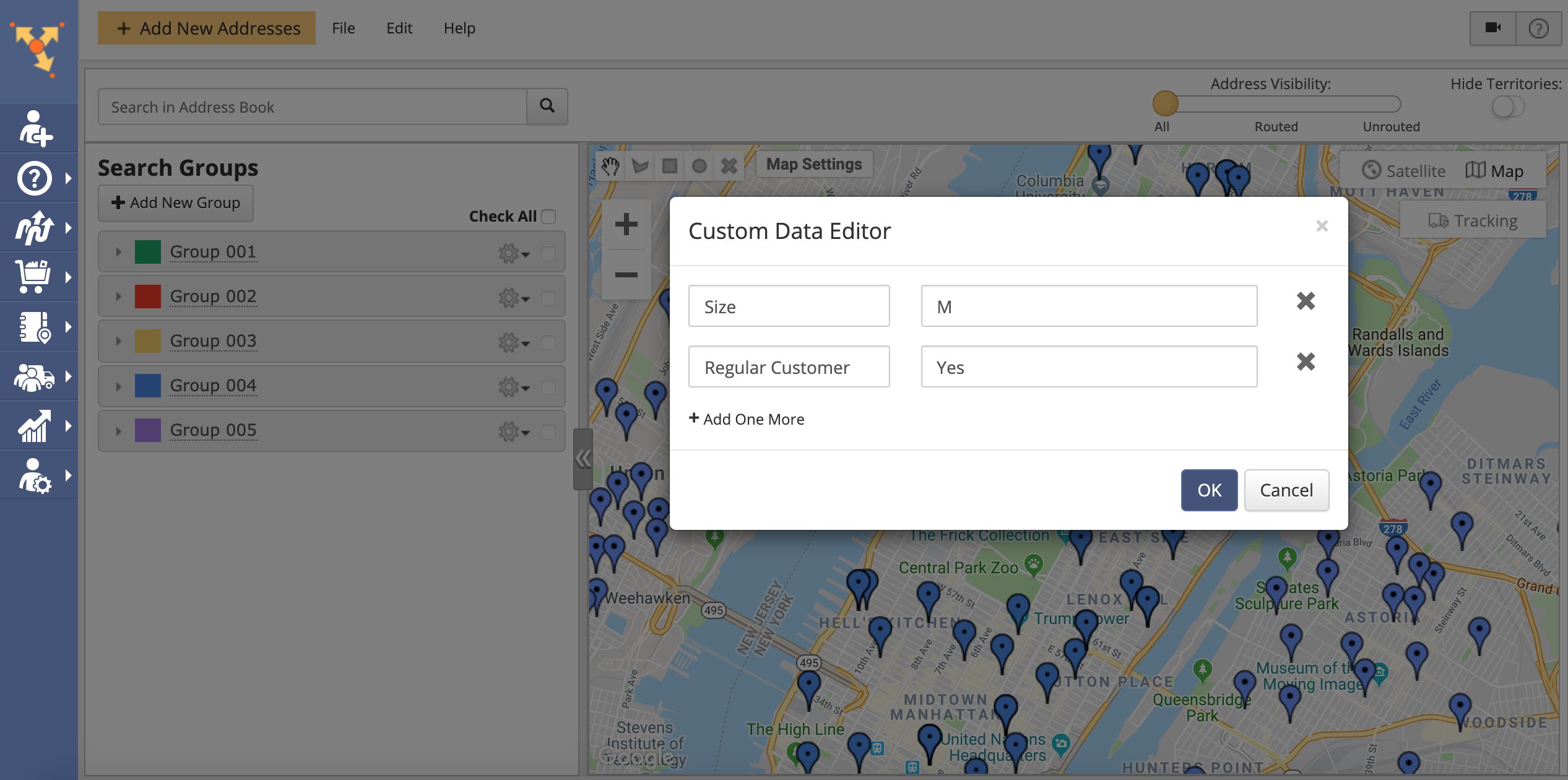Open the add user sidebar icon

(35, 128)
